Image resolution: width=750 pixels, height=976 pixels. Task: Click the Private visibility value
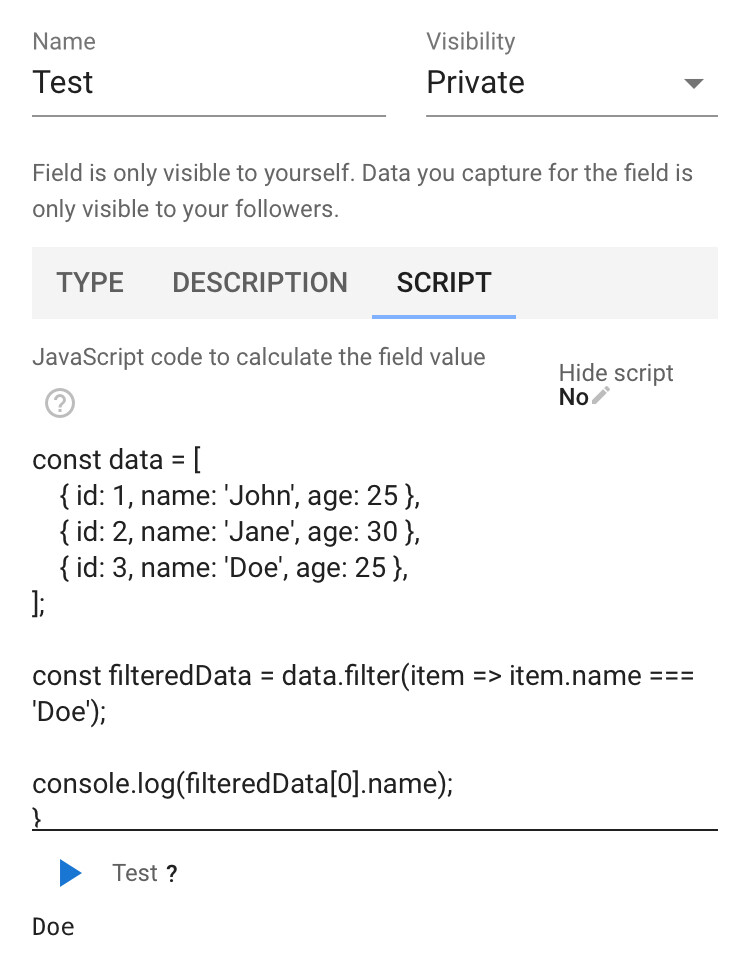tap(476, 82)
